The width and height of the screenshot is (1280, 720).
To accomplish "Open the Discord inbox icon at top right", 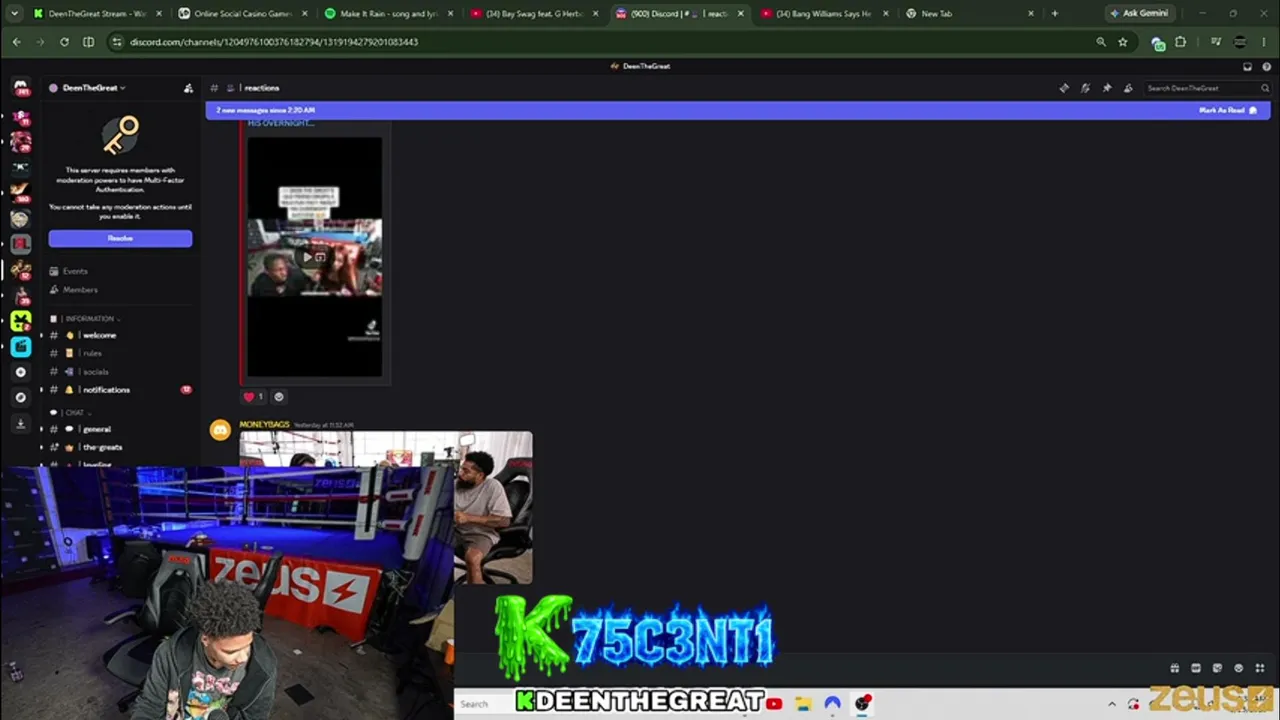I will [1247, 66].
